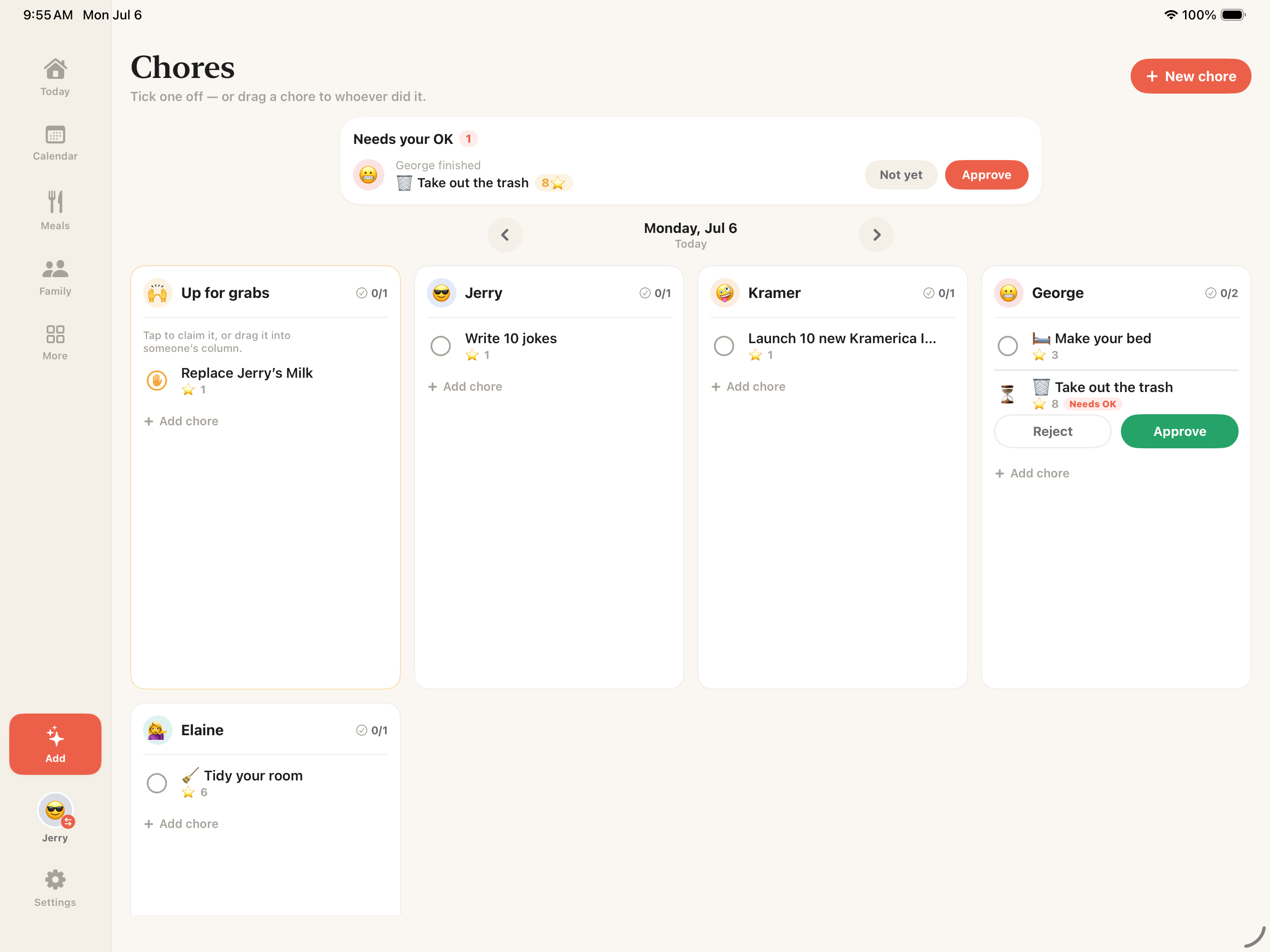Click the trash can icon in approval card
Screen dimensions: 1270x952
pos(404,183)
